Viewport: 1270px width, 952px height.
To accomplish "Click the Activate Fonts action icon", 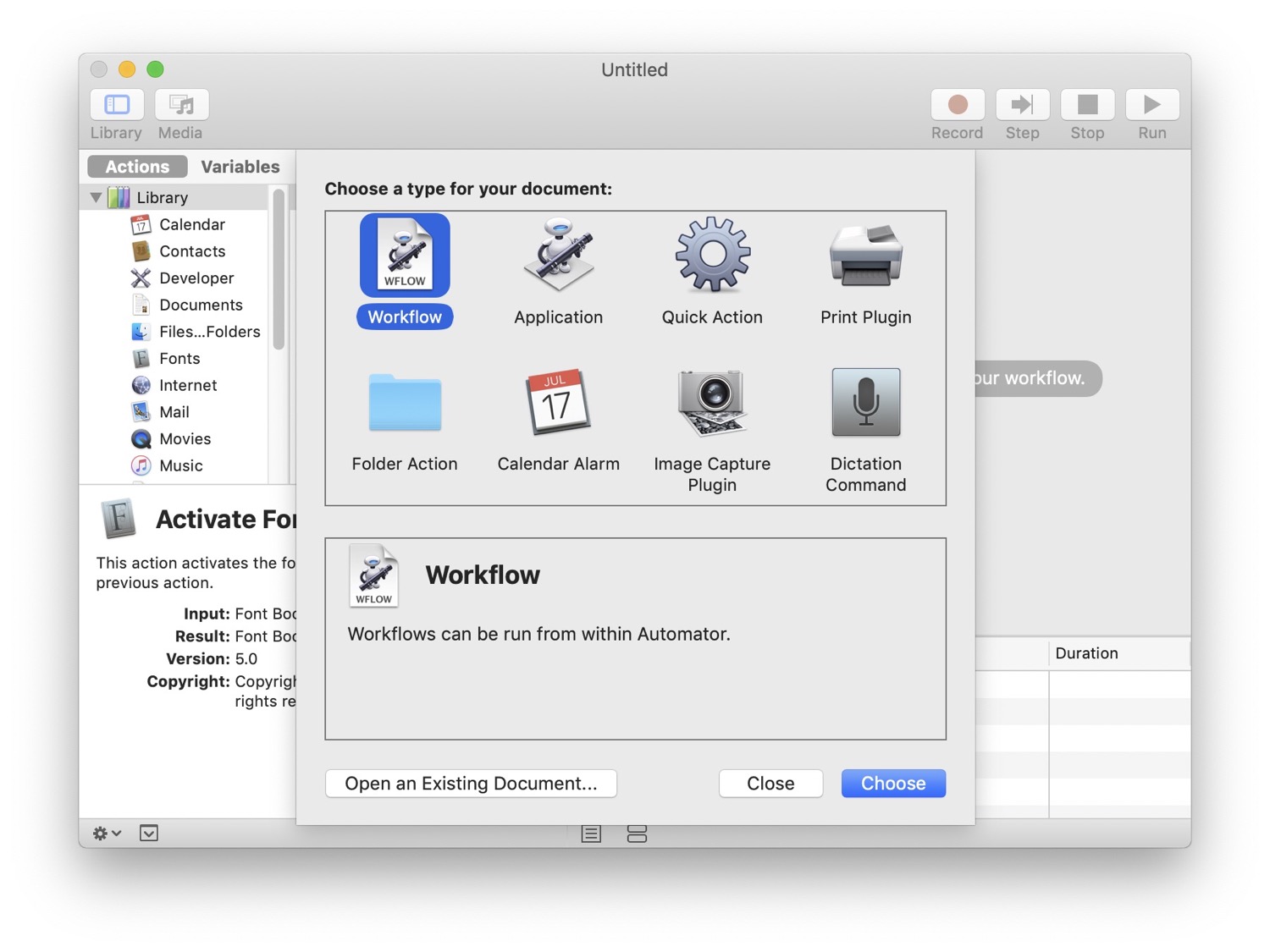I will (119, 519).
